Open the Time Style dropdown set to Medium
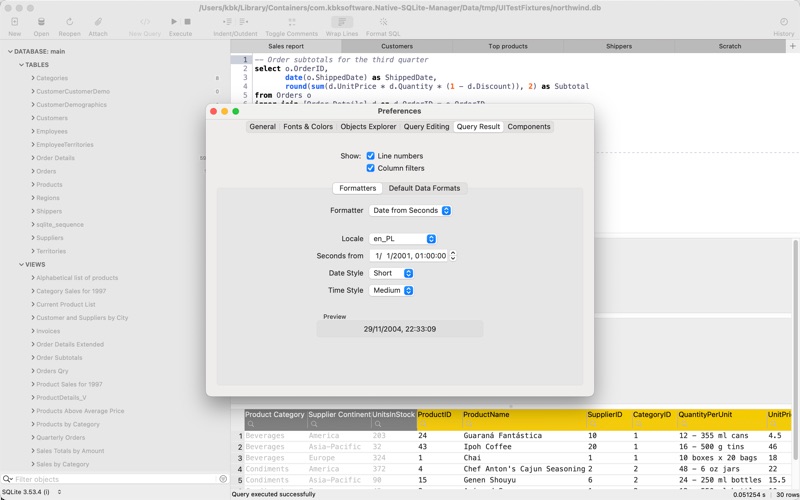Viewport: 800px width, 500px height. pyautogui.click(x=391, y=290)
